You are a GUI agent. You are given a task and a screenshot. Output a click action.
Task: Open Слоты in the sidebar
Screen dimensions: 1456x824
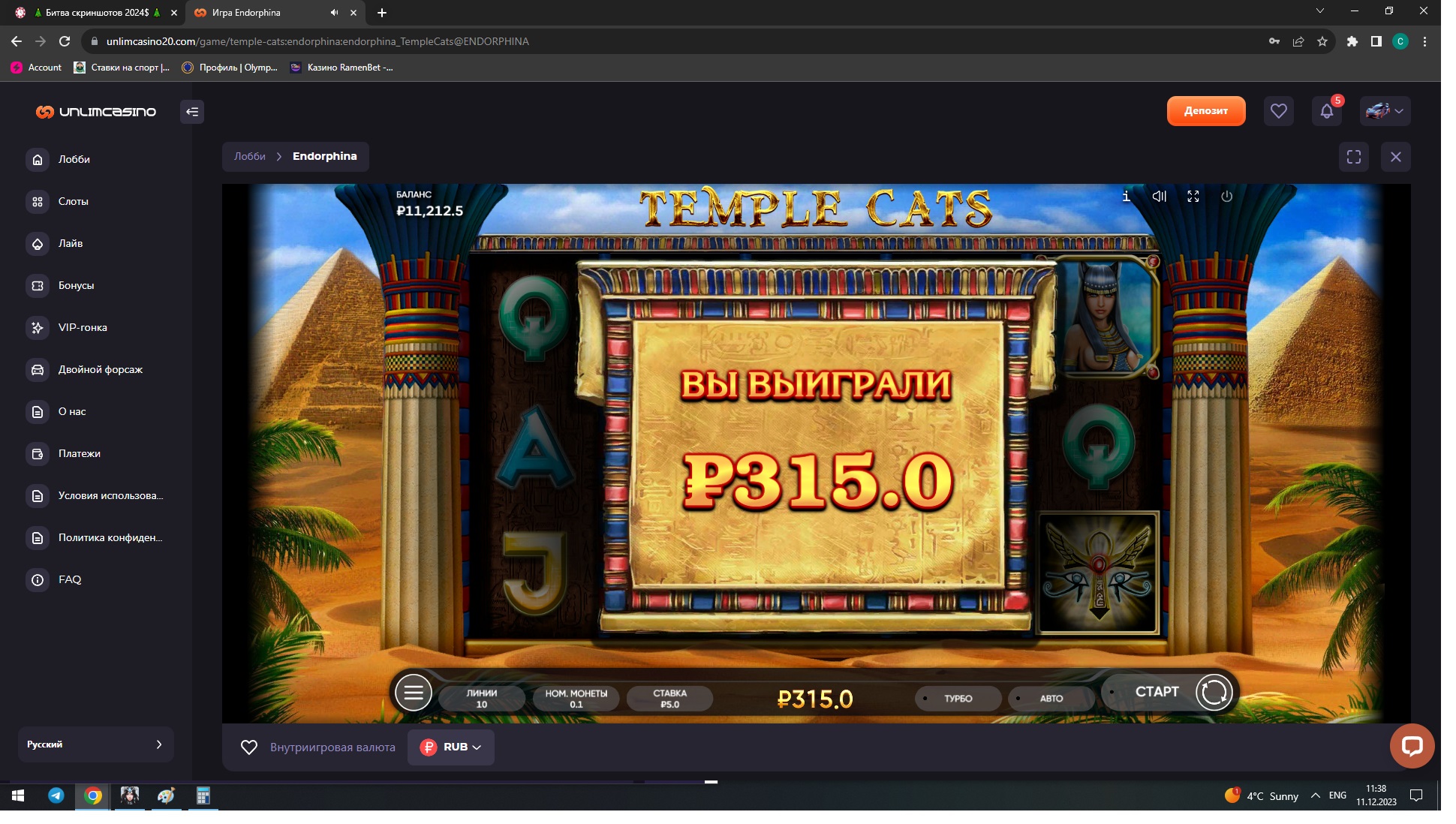[x=73, y=201]
